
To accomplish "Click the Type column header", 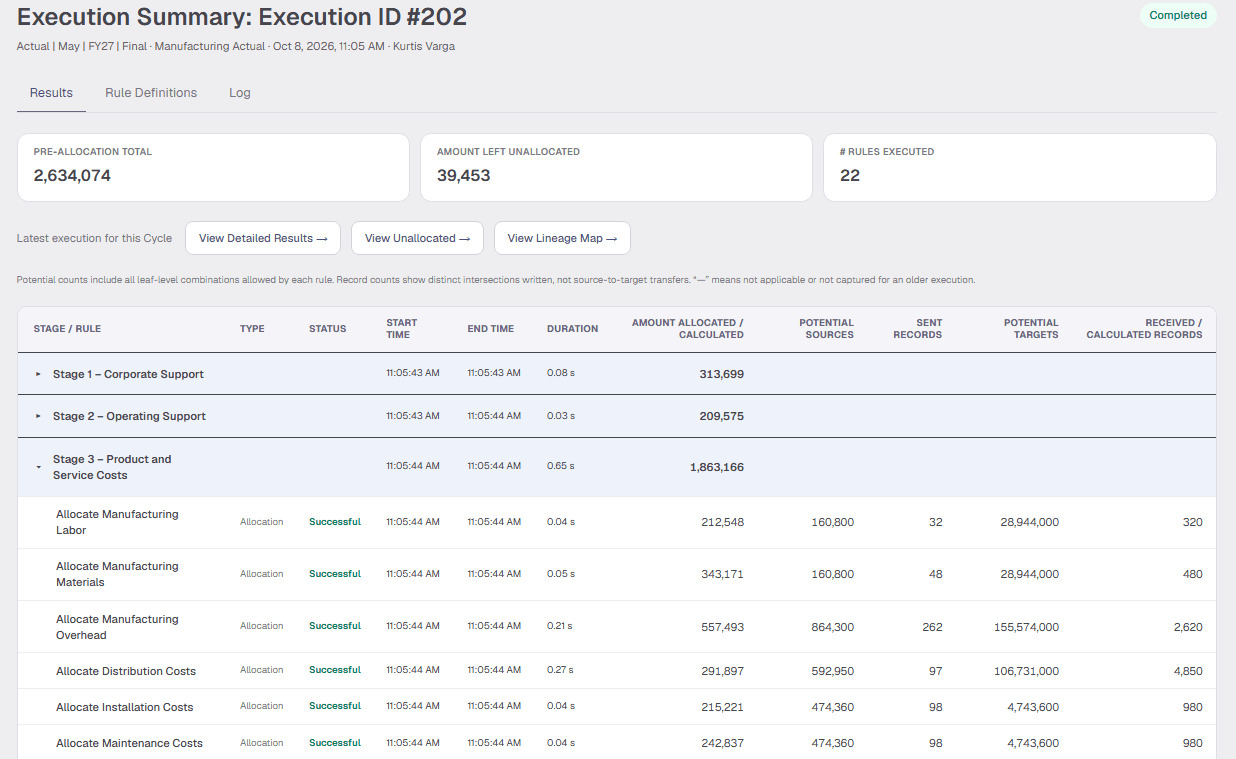I will click(252, 329).
